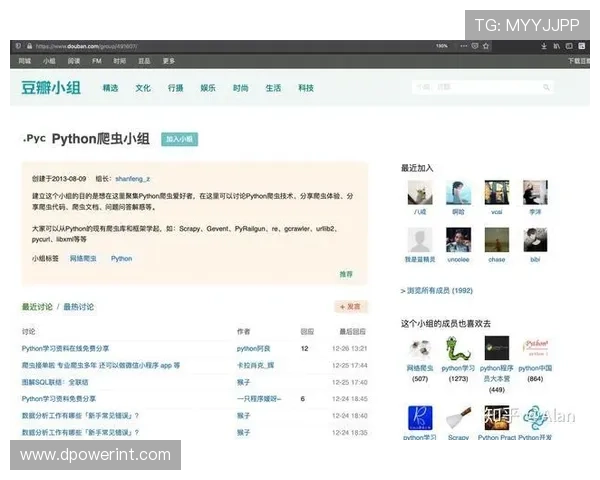Open 时间 in the top Douban navigation
Image resolution: width=600 pixels, height=480 pixels.
(119, 61)
